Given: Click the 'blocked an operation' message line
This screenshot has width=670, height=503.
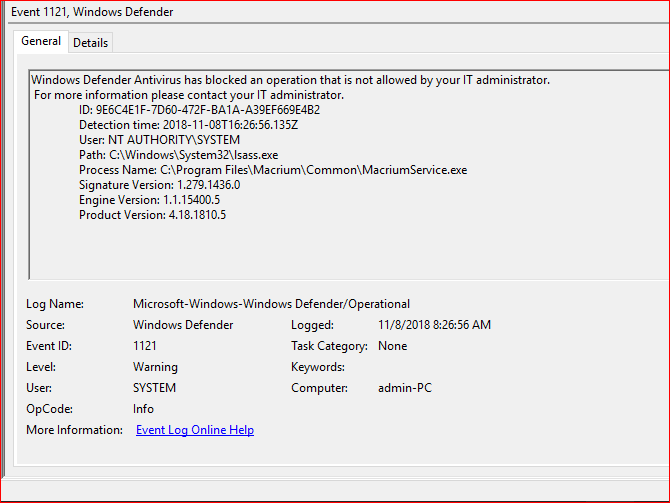Looking at the screenshot, I should 290,80.
